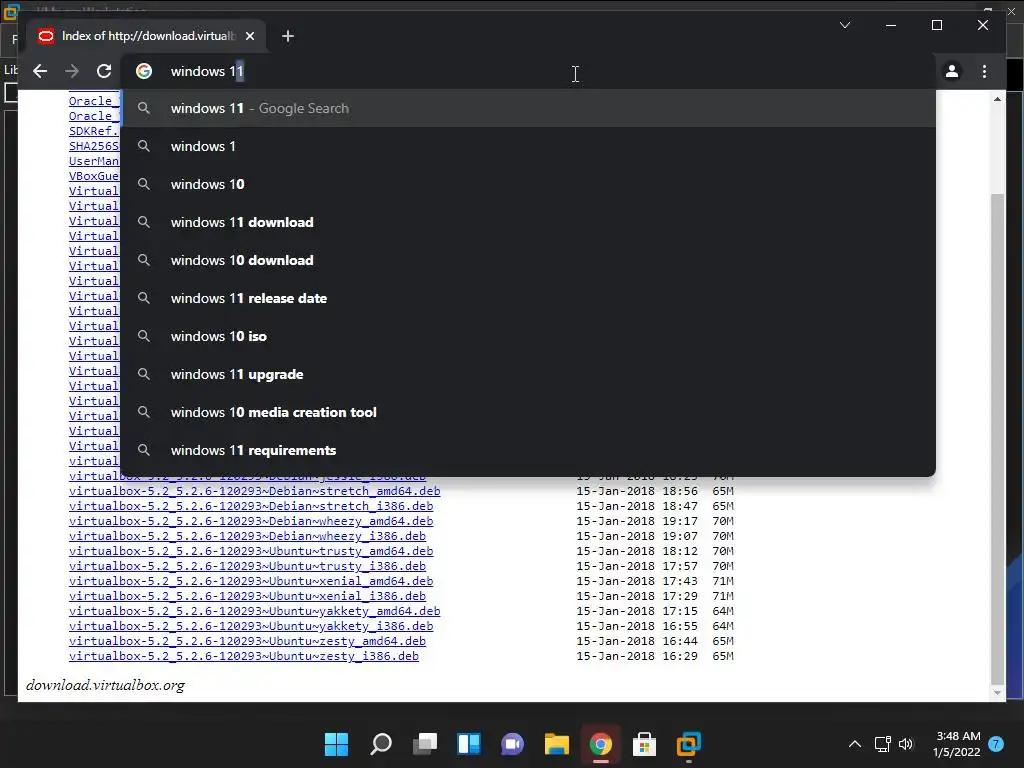Image resolution: width=1024 pixels, height=768 pixels.
Task: Click the Google icon in address bar
Action: click(144, 71)
